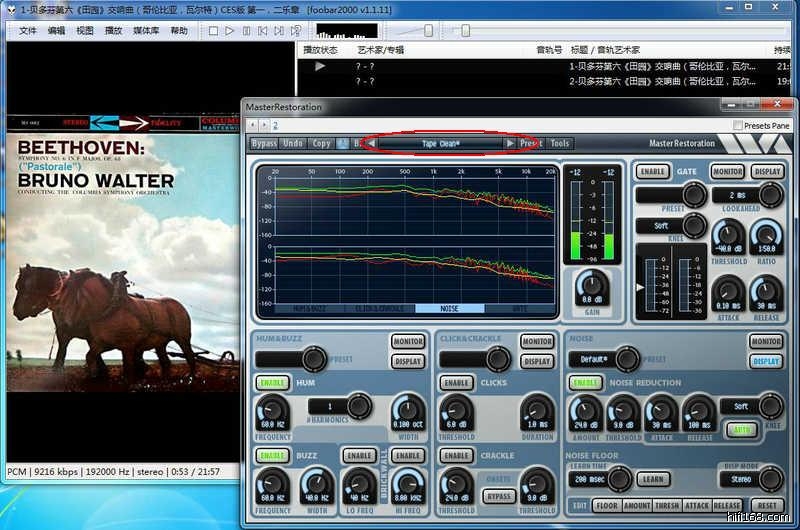Click the Hum Frequency knob
The image size is (800, 530).
tap(272, 410)
